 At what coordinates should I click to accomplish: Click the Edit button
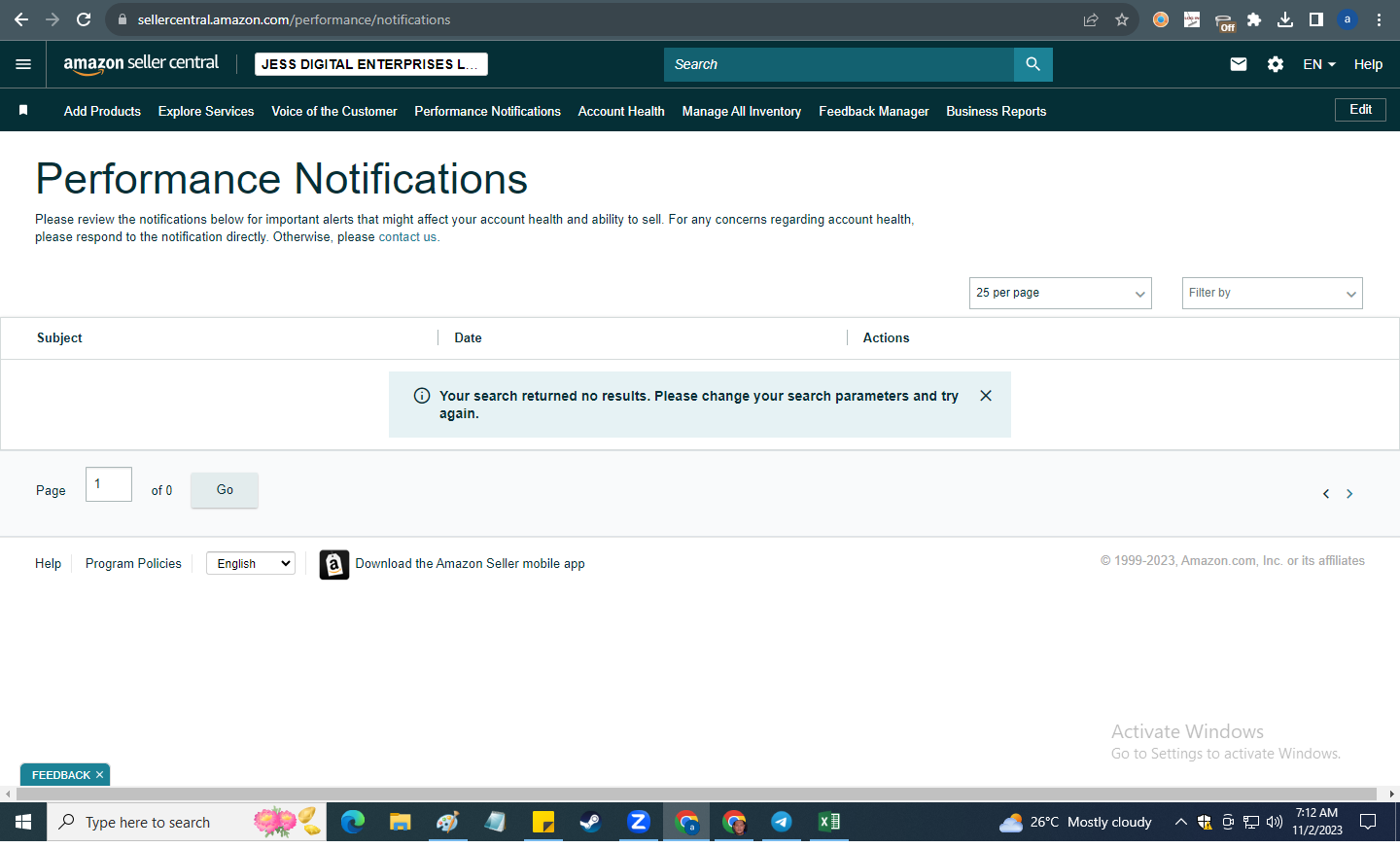[x=1360, y=110]
